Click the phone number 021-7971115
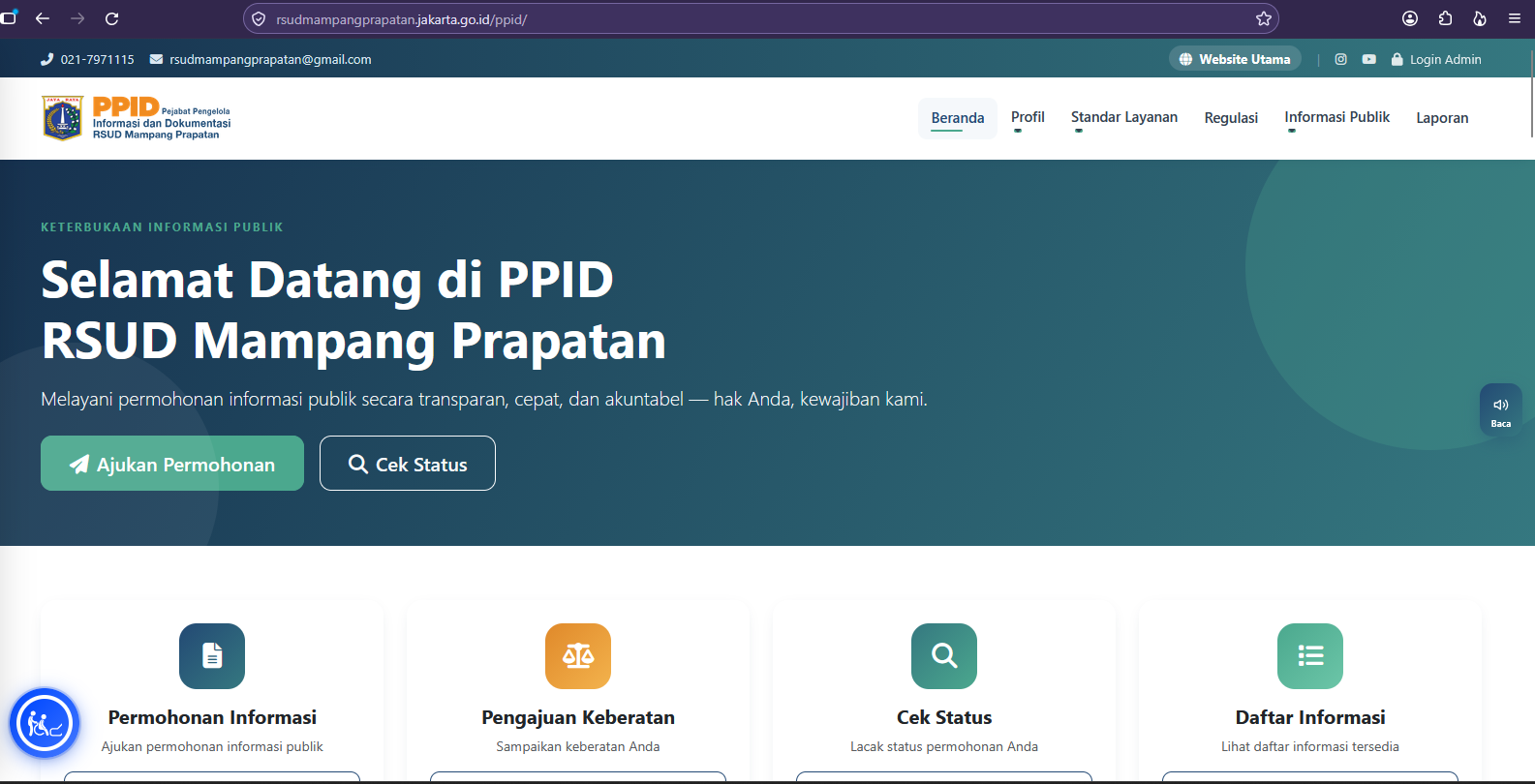Screen dimensions: 1535x784 coord(87,59)
